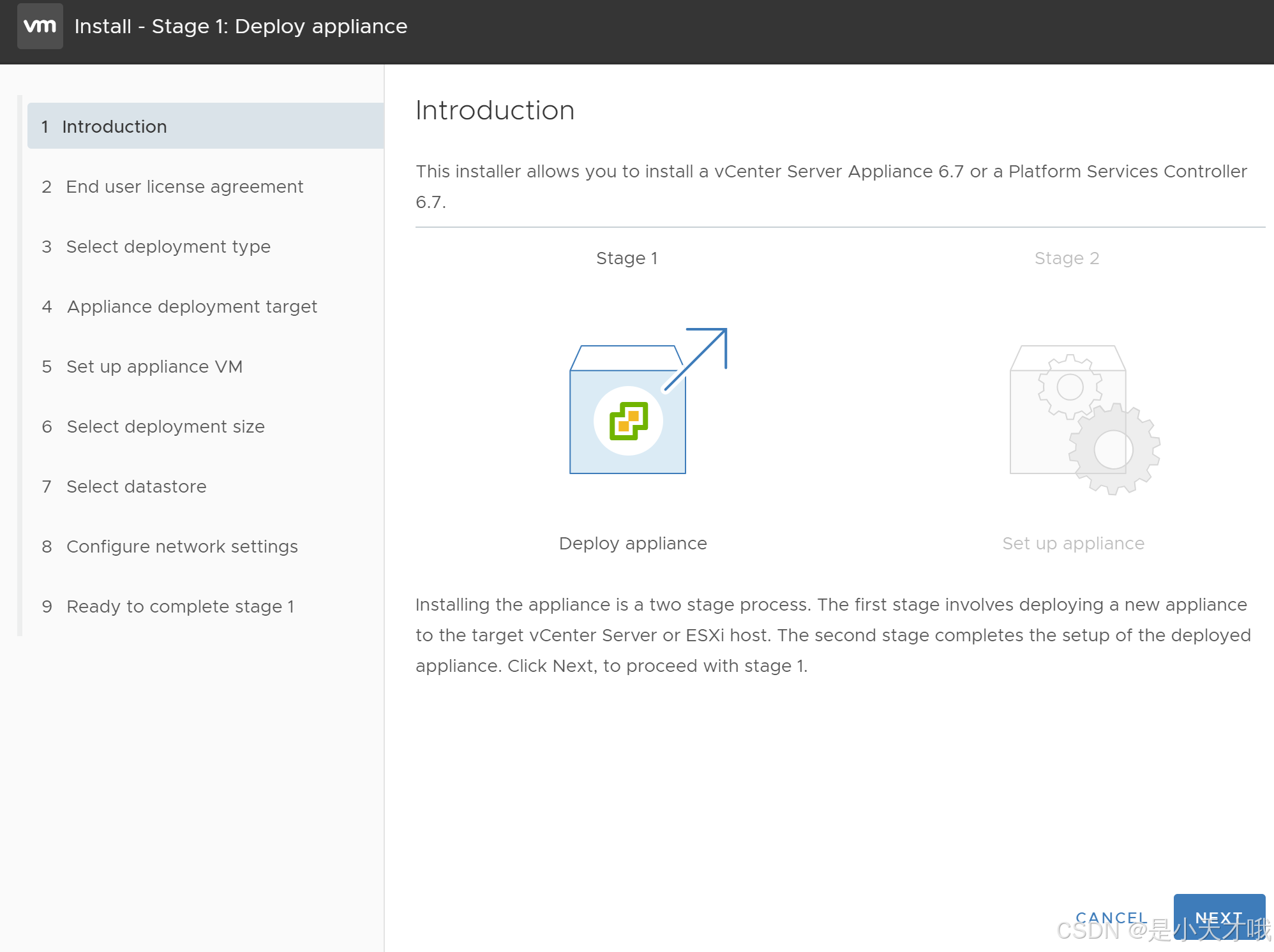Open the End user license agreement step

coord(184,186)
